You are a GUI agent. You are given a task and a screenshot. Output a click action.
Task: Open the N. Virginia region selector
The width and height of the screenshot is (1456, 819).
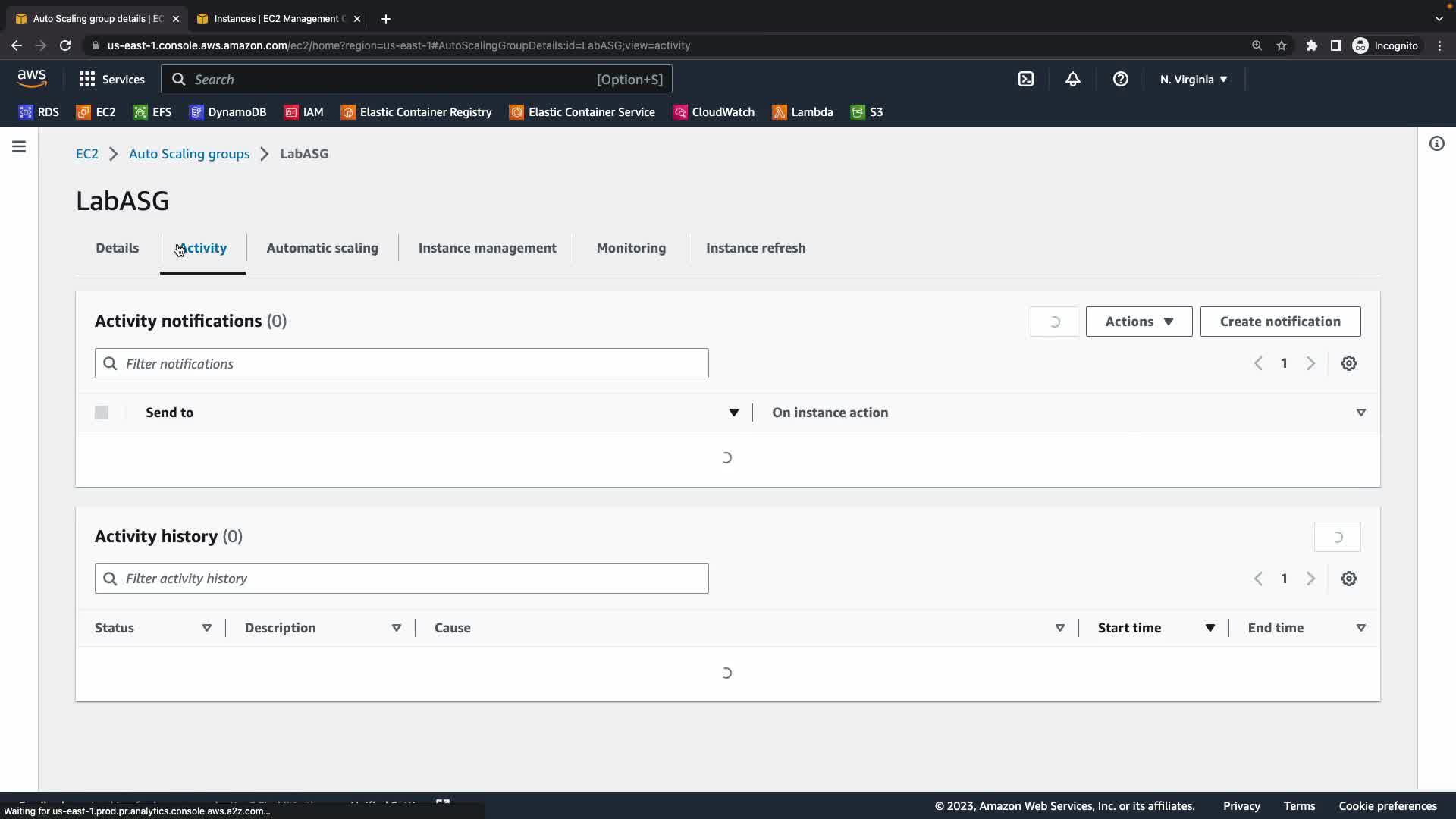point(1193,79)
